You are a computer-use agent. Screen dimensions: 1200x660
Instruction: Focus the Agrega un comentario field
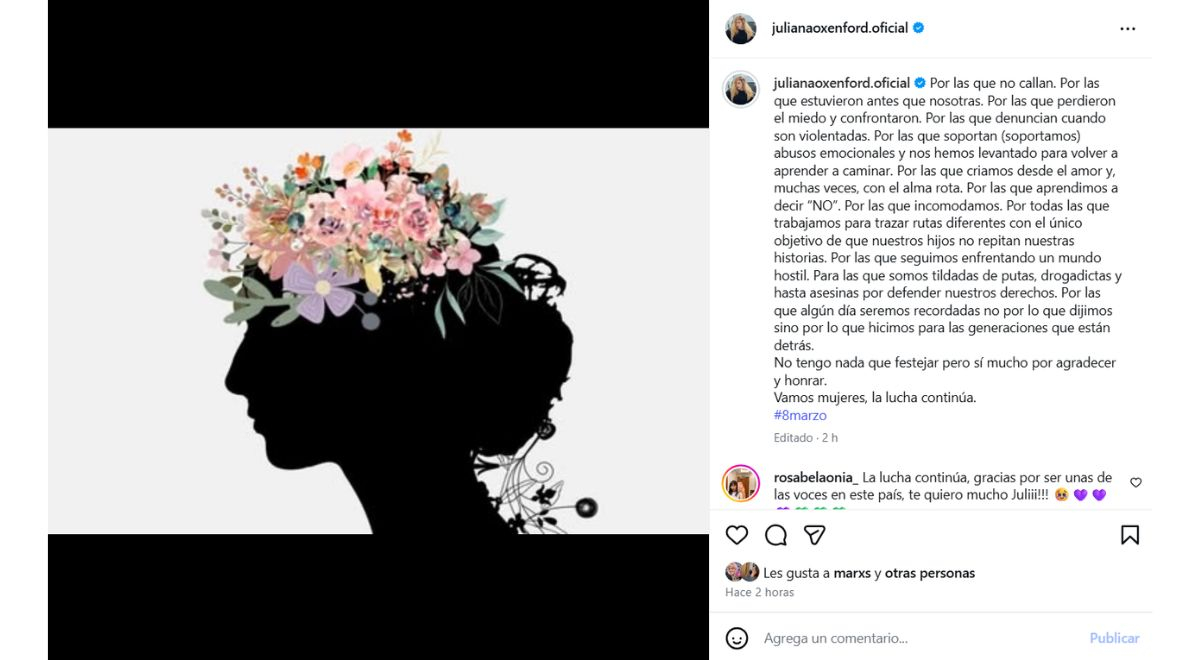(920, 638)
